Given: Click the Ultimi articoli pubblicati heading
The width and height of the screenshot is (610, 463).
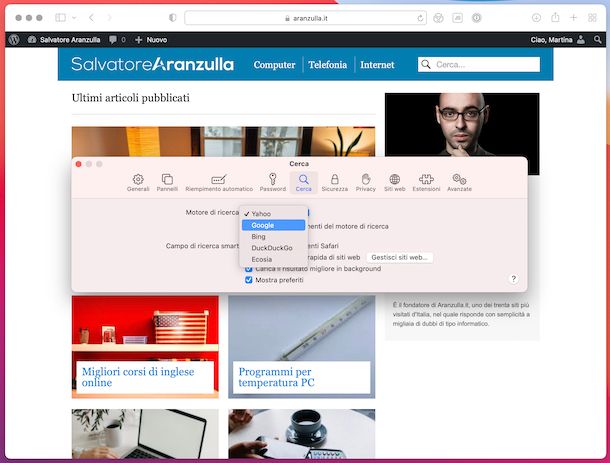Looking at the screenshot, I should 131,98.
